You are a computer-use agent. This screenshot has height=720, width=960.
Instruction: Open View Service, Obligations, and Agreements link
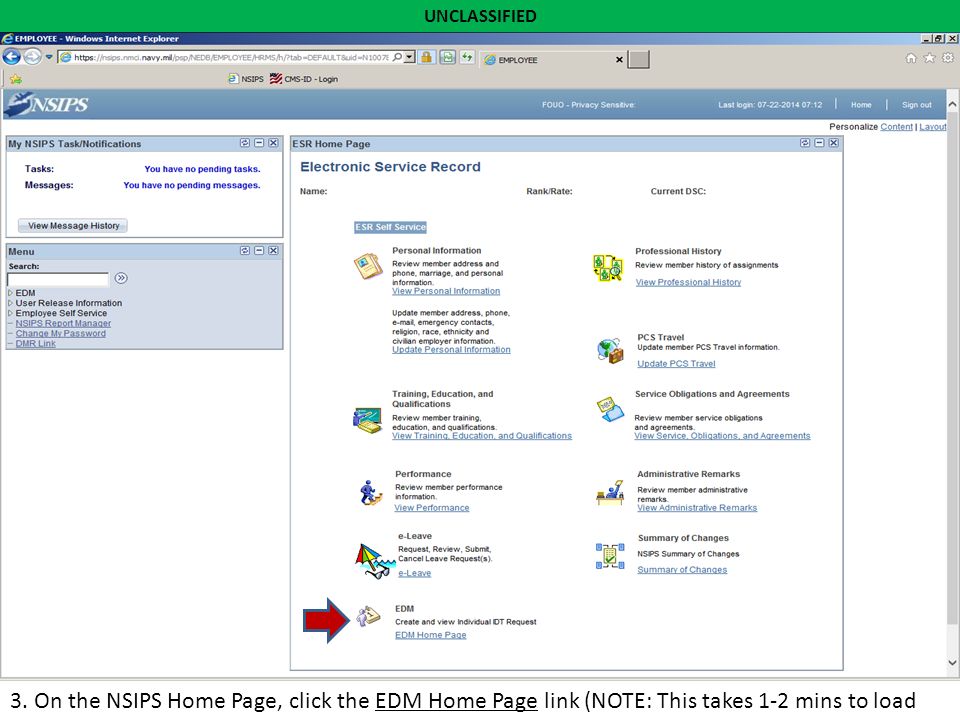pyautogui.click(x=722, y=436)
